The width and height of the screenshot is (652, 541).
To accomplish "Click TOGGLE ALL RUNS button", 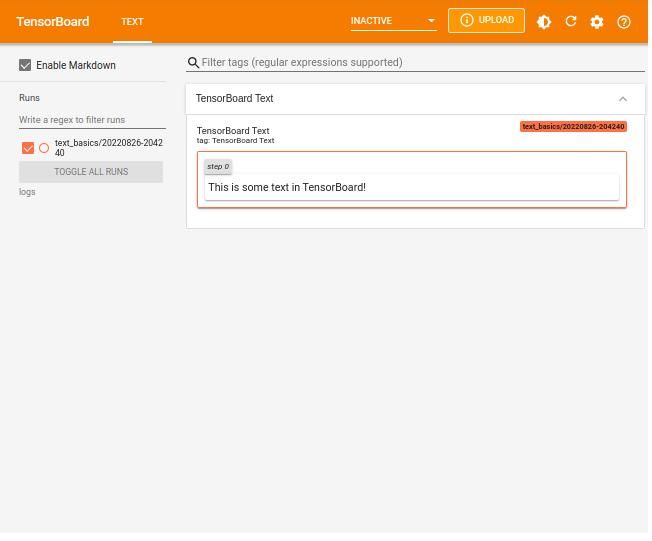I will 91,172.
